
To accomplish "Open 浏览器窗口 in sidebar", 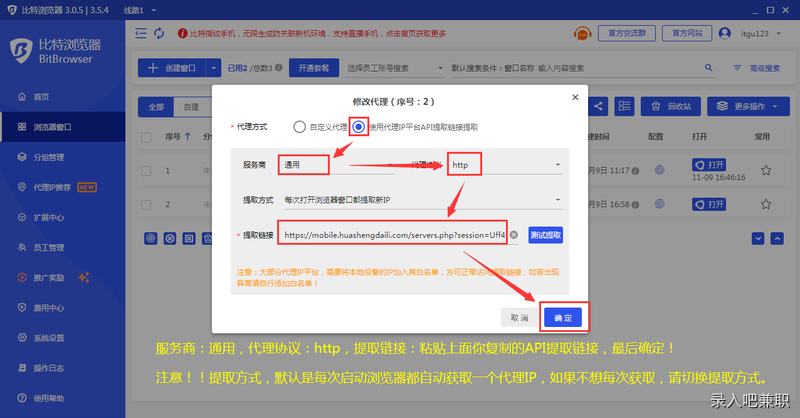I will [x=62, y=127].
